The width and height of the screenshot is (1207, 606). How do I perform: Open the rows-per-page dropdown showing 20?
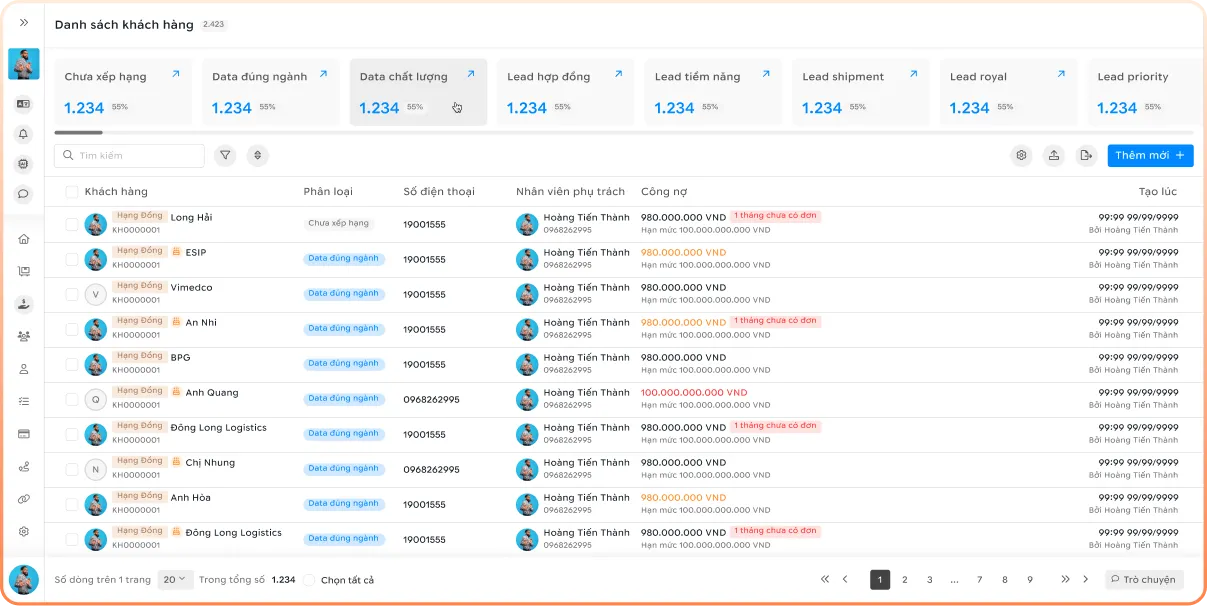(175, 579)
